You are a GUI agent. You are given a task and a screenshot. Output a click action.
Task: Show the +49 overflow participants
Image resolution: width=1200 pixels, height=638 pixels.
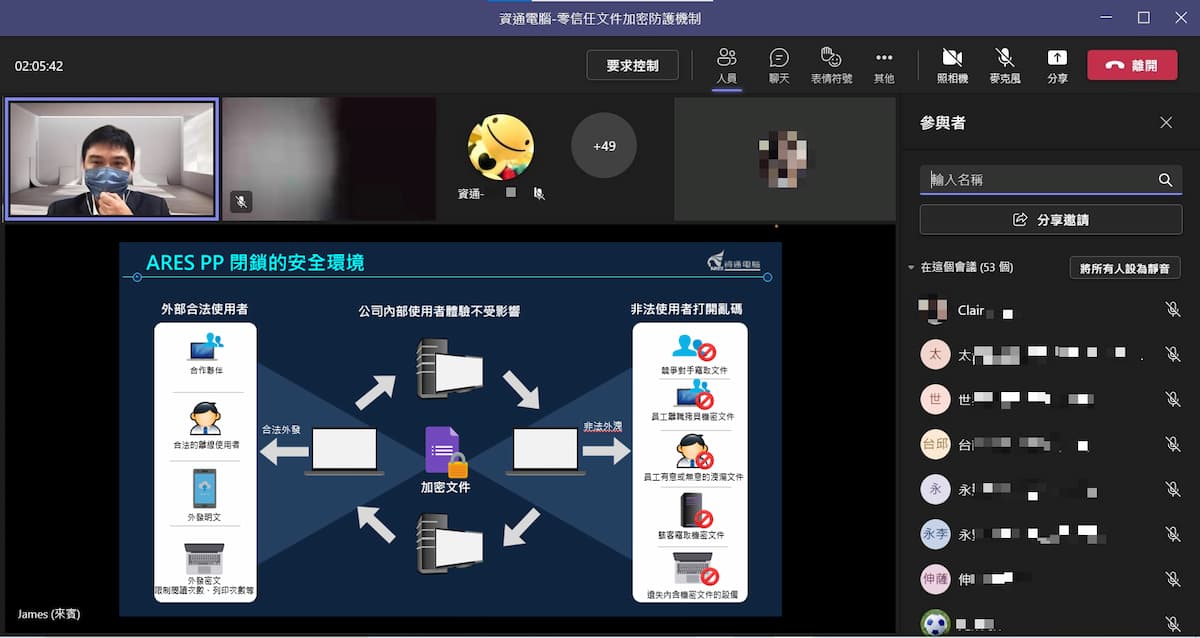pos(604,146)
